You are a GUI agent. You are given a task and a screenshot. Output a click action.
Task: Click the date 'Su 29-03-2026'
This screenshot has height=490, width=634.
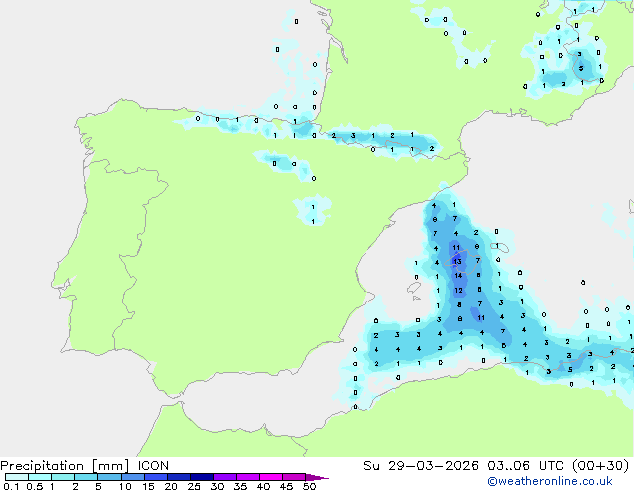421,466
